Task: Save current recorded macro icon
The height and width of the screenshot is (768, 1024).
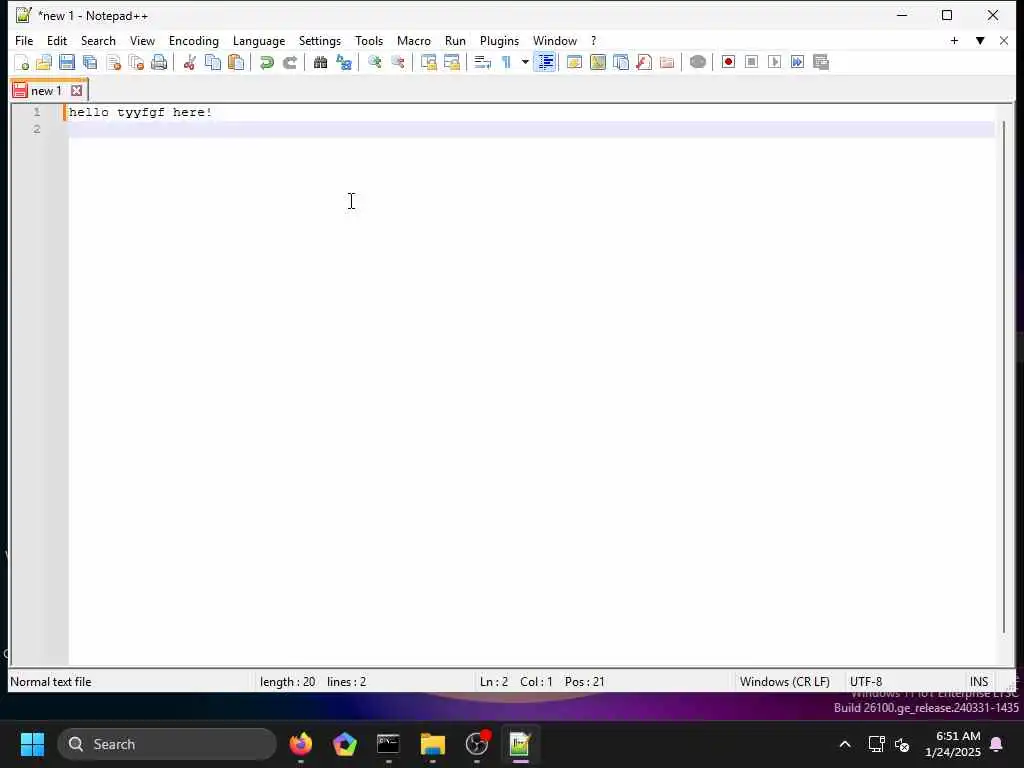Action: [821, 62]
